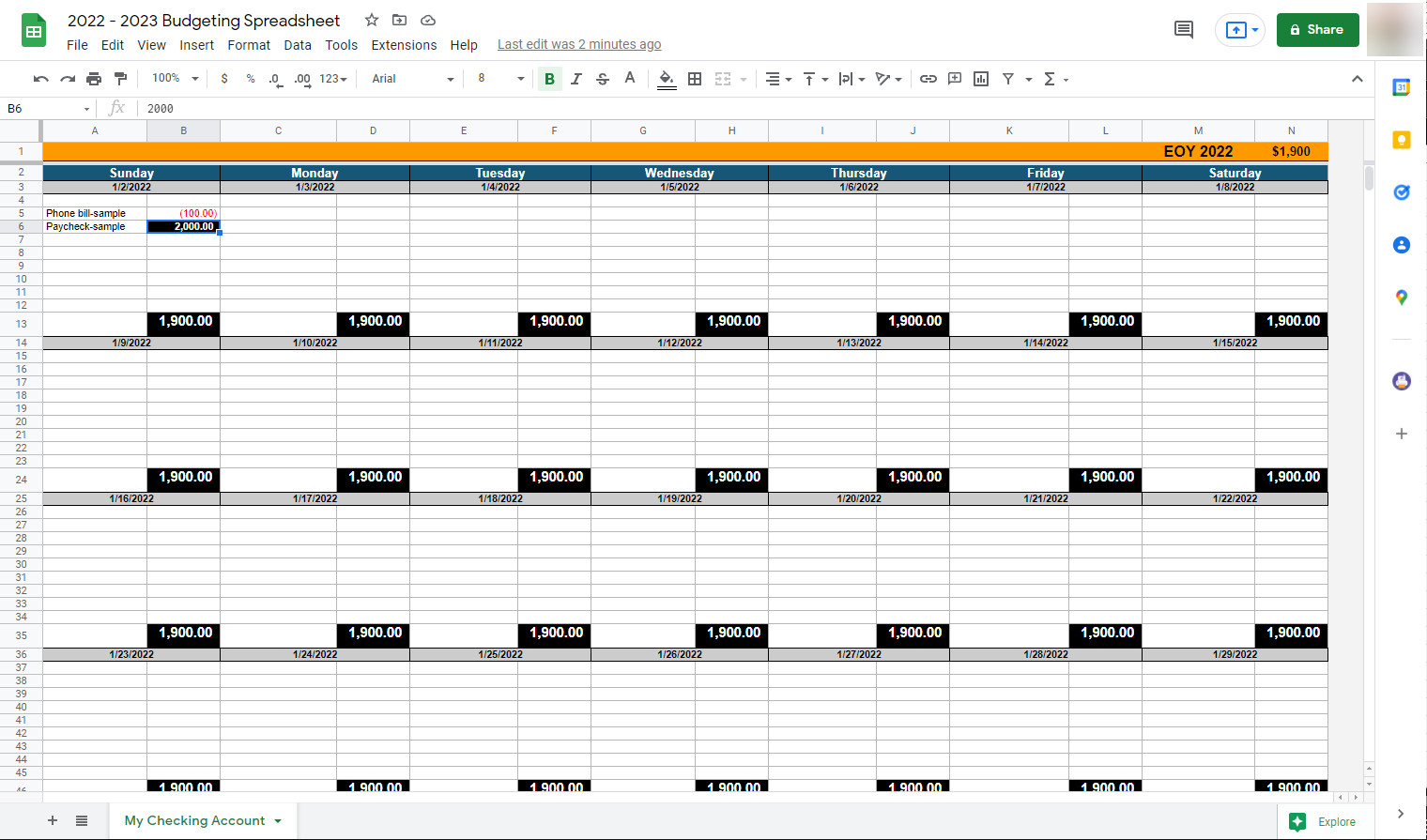Go to Sheets home icon

click(x=34, y=31)
